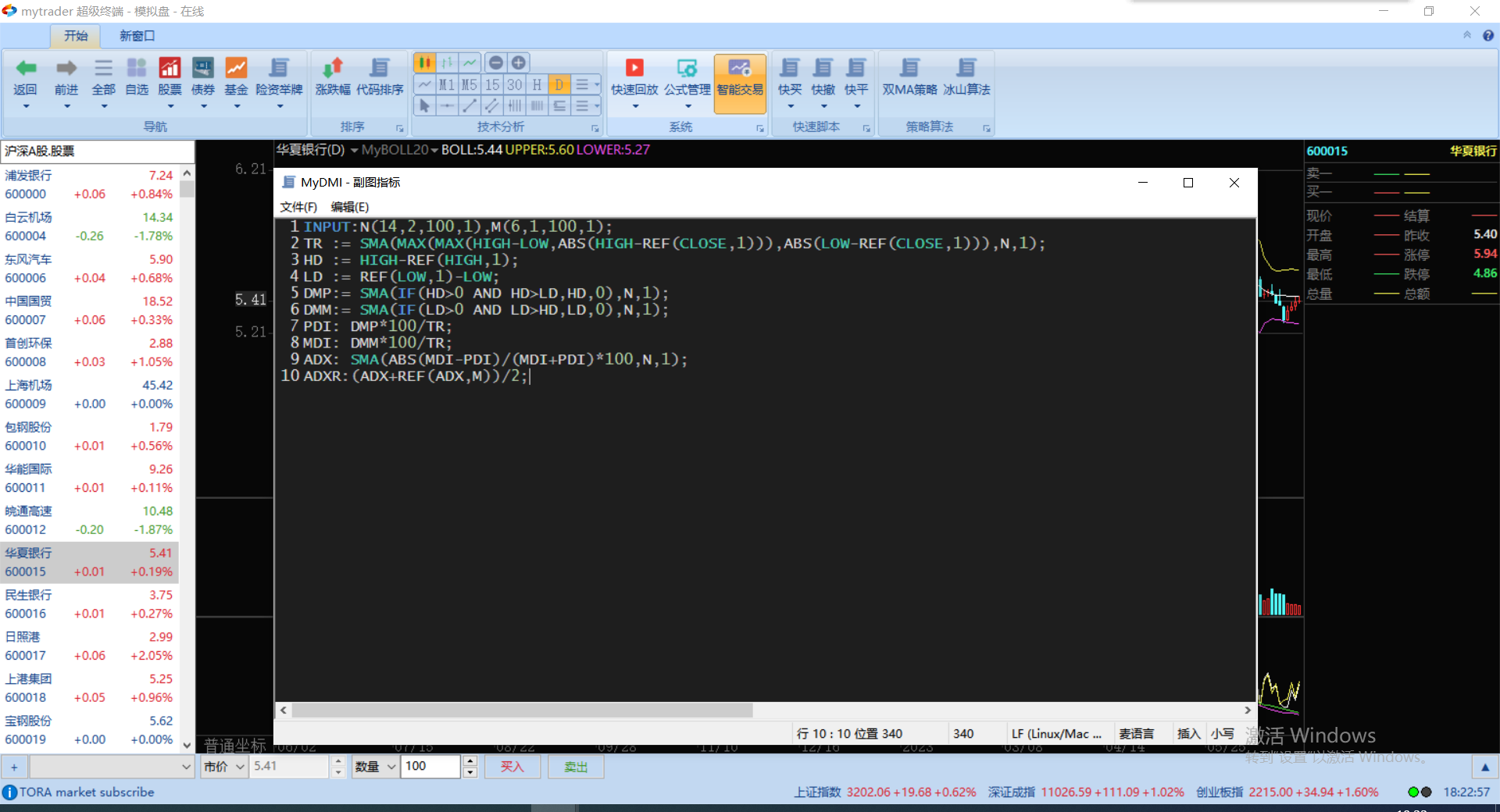Select the arrow pointer drawing tool

[424, 105]
